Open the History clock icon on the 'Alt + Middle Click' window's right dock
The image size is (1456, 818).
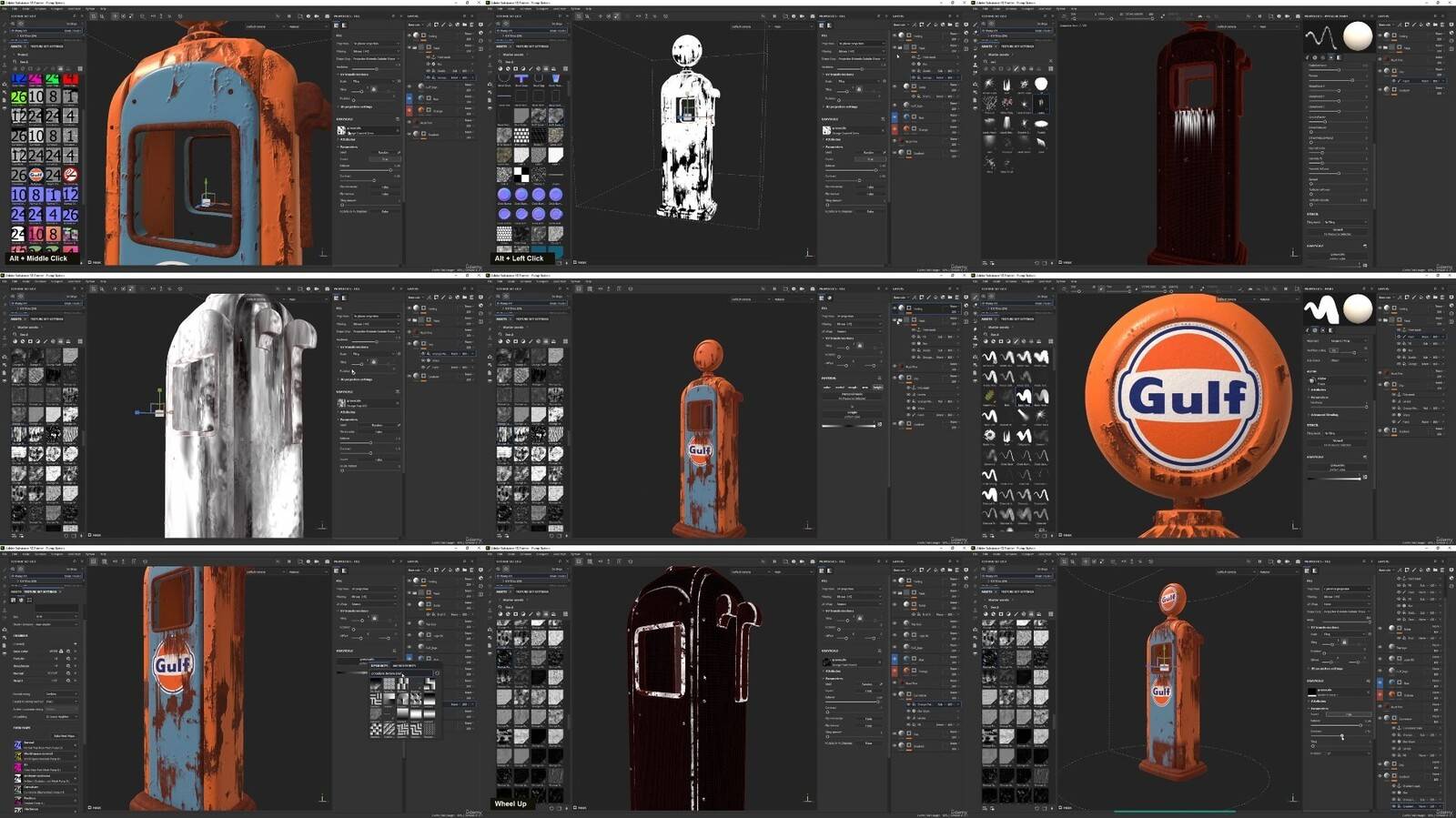click(x=480, y=41)
